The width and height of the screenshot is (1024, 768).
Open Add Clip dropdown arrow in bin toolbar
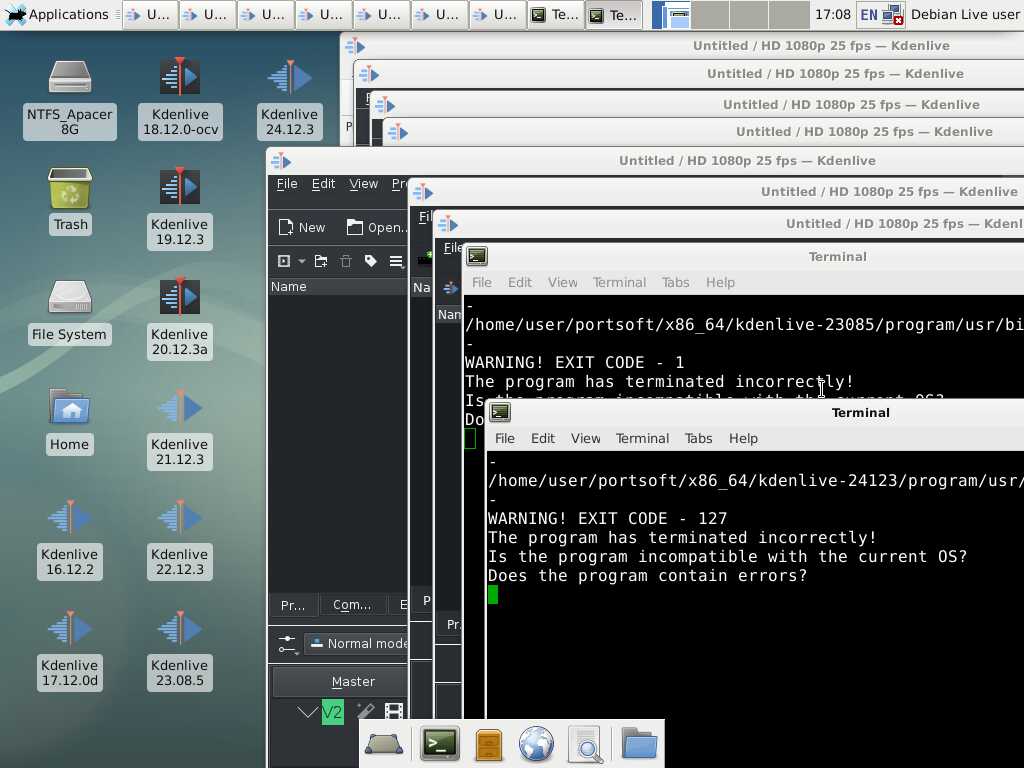[302, 261]
